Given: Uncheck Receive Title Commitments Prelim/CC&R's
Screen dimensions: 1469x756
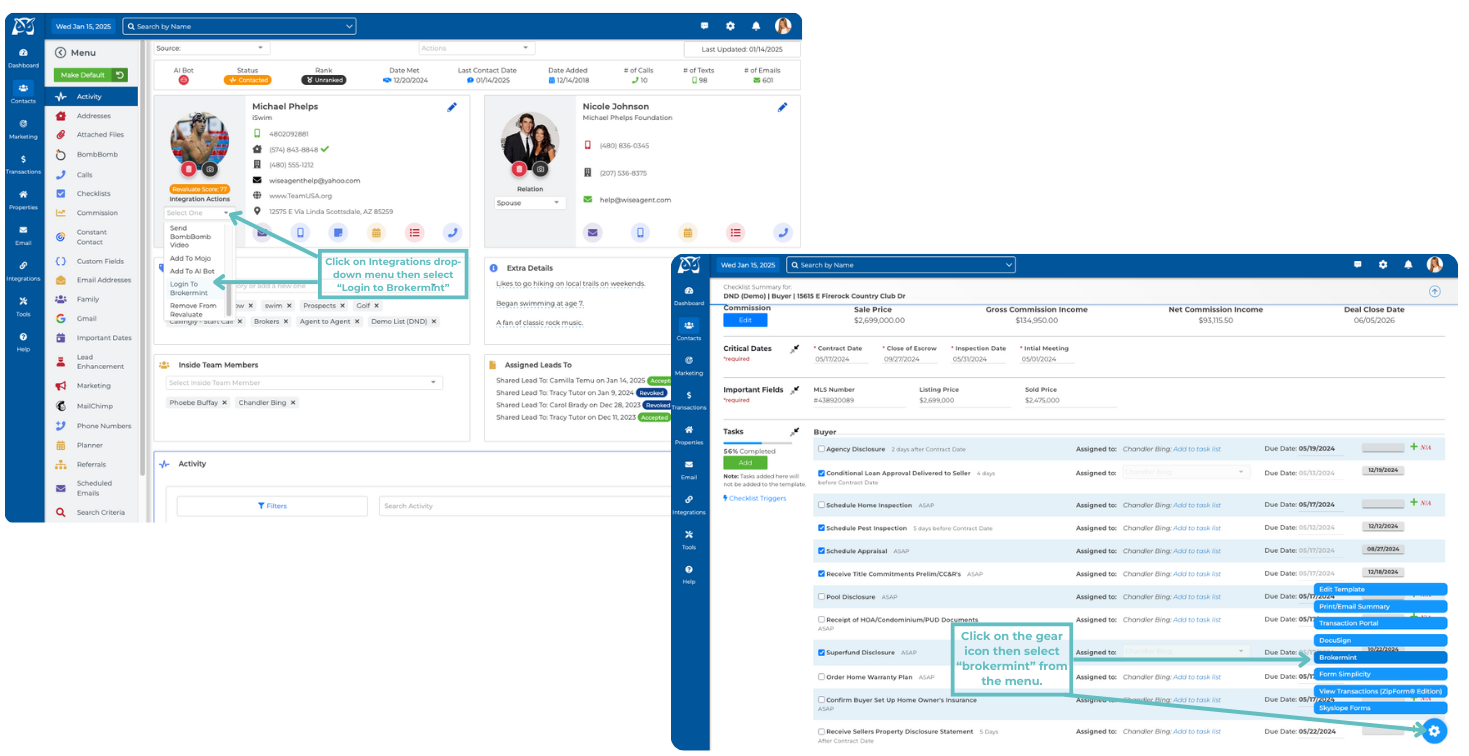Looking at the screenshot, I should tap(822, 574).
